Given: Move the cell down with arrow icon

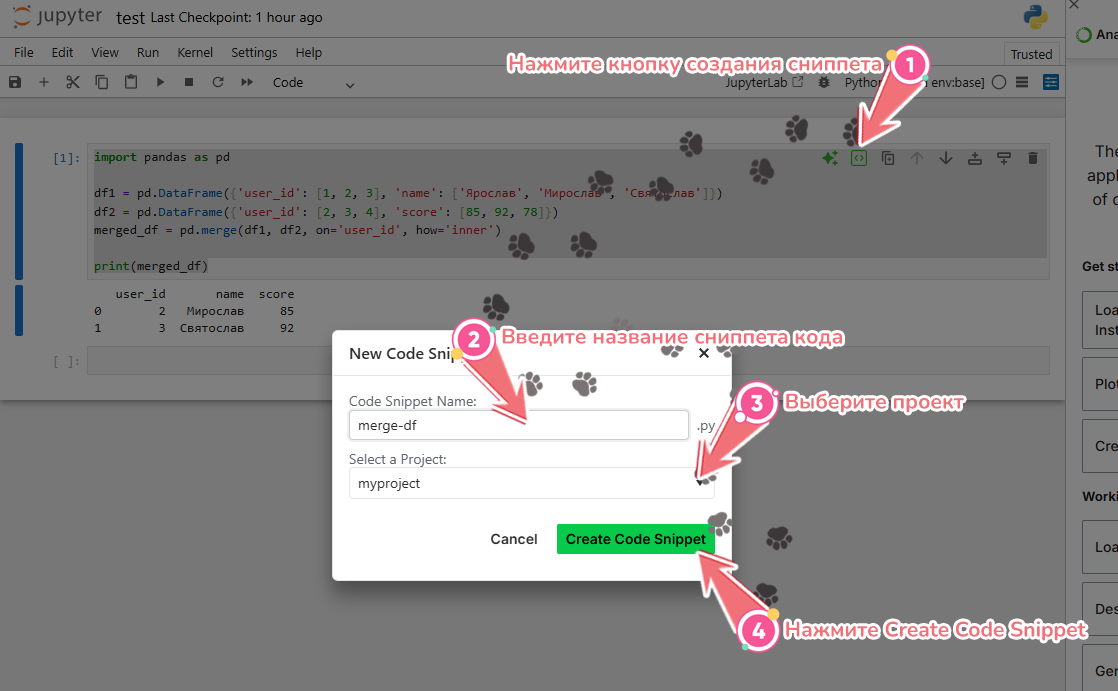Looking at the screenshot, I should (x=946, y=158).
